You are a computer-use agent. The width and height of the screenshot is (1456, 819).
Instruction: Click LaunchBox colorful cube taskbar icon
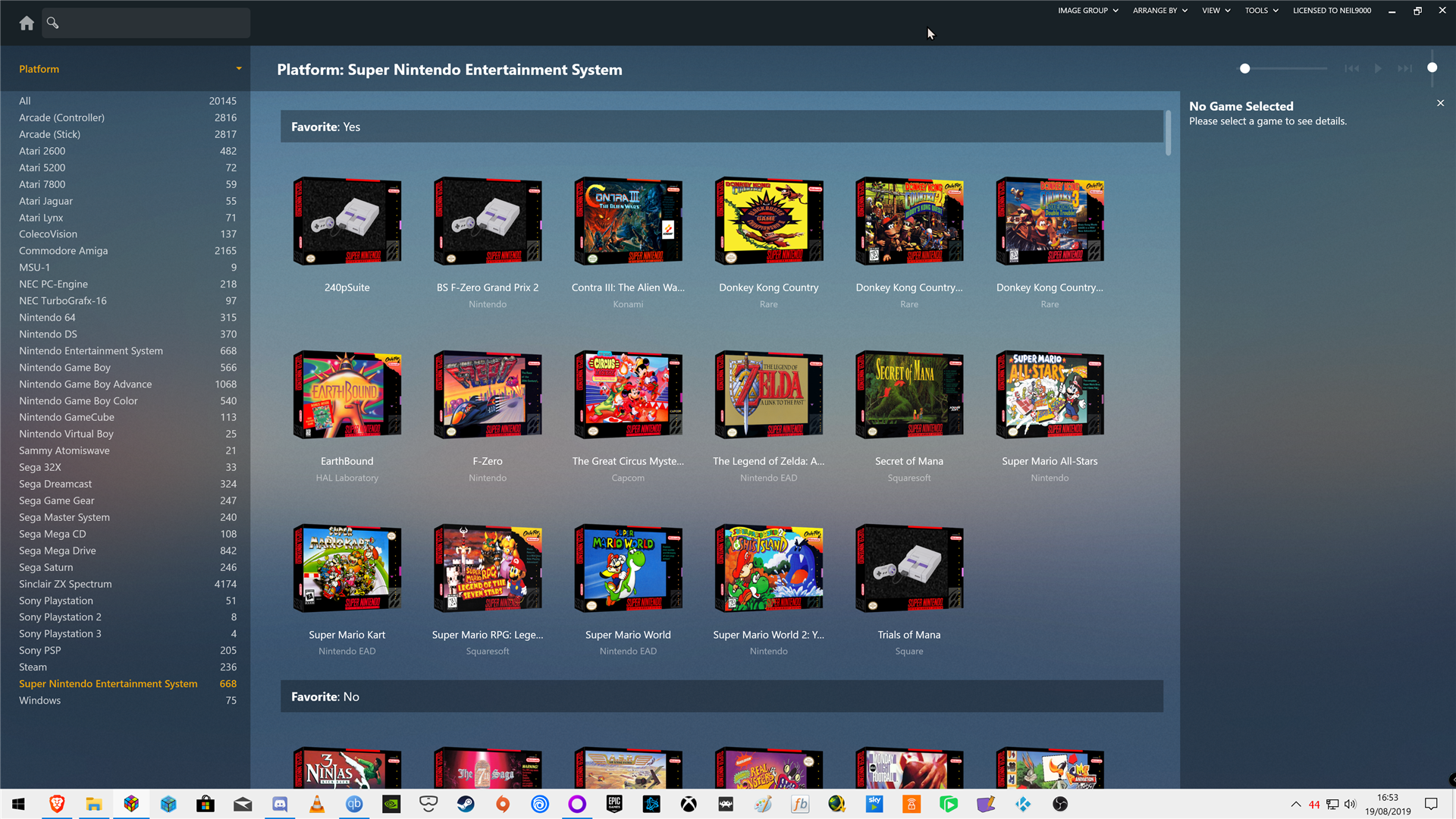coord(131,804)
